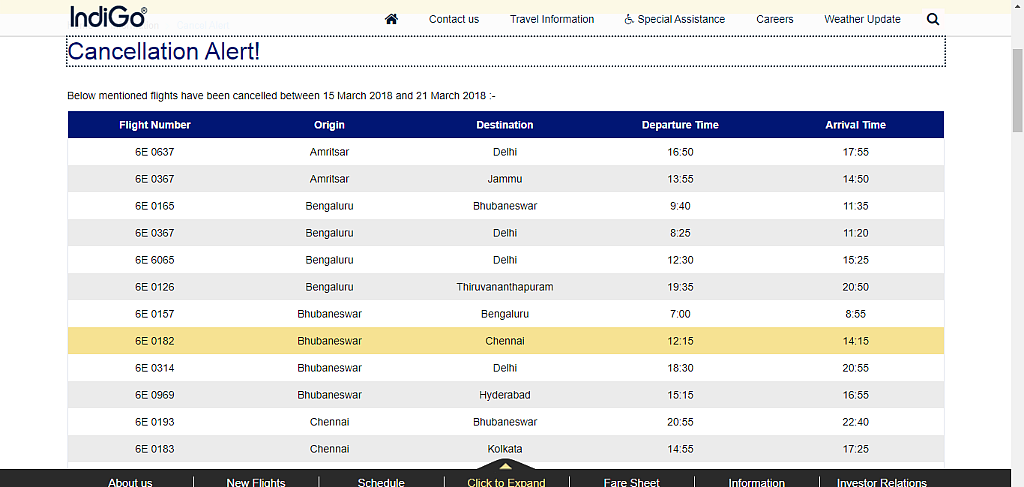Expand footer with Click to Expand
This screenshot has width=1024, height=487.
506,482
